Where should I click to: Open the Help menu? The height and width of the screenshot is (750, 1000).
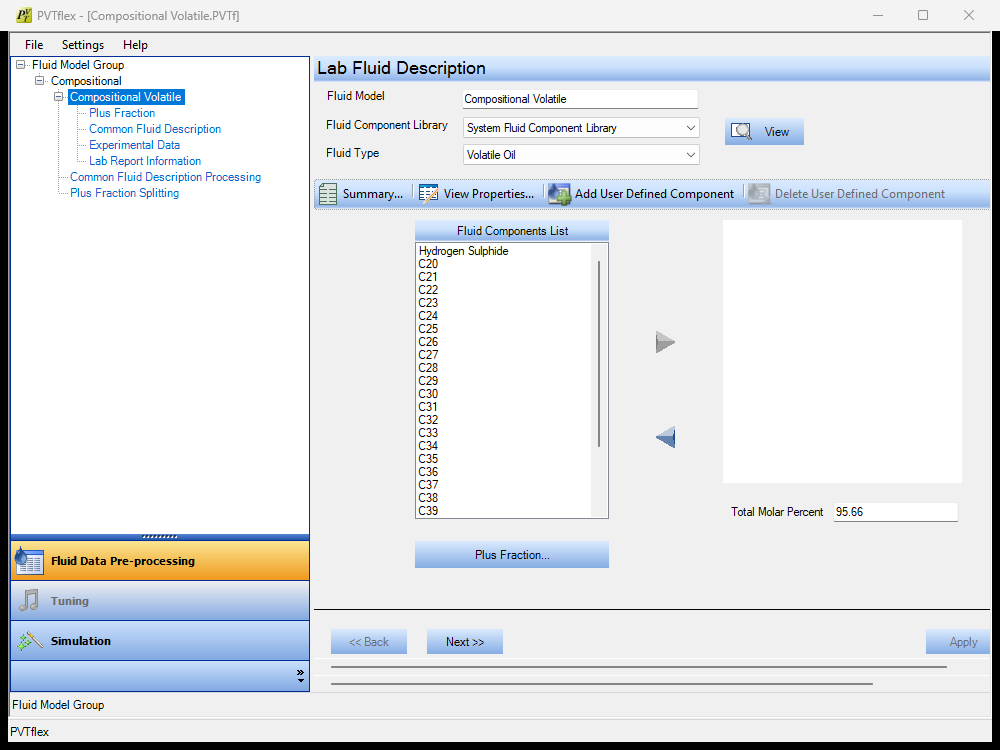coord(135,45)
